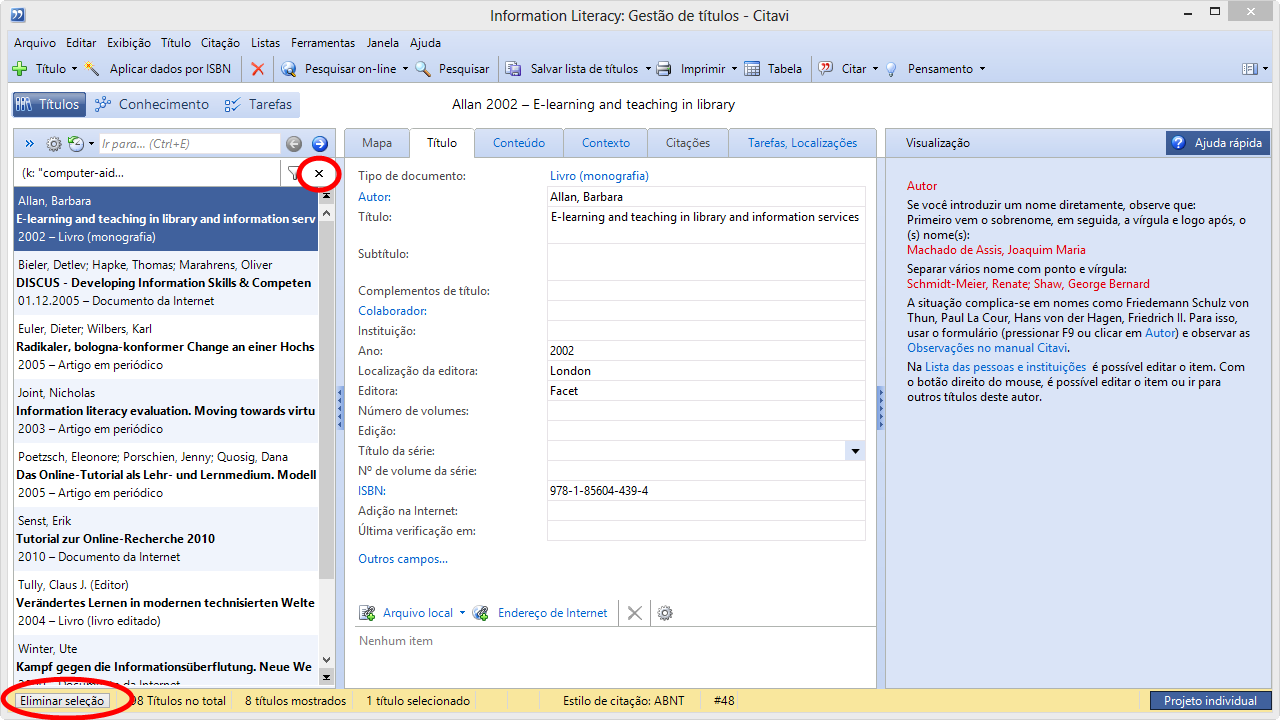Click the gear icon above title list

point(54,144)
